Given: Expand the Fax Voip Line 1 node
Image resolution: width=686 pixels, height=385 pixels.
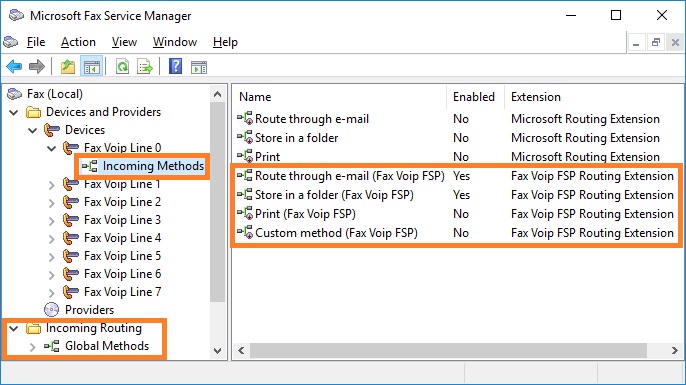Looking at the screenshot, I should [52, 185].
